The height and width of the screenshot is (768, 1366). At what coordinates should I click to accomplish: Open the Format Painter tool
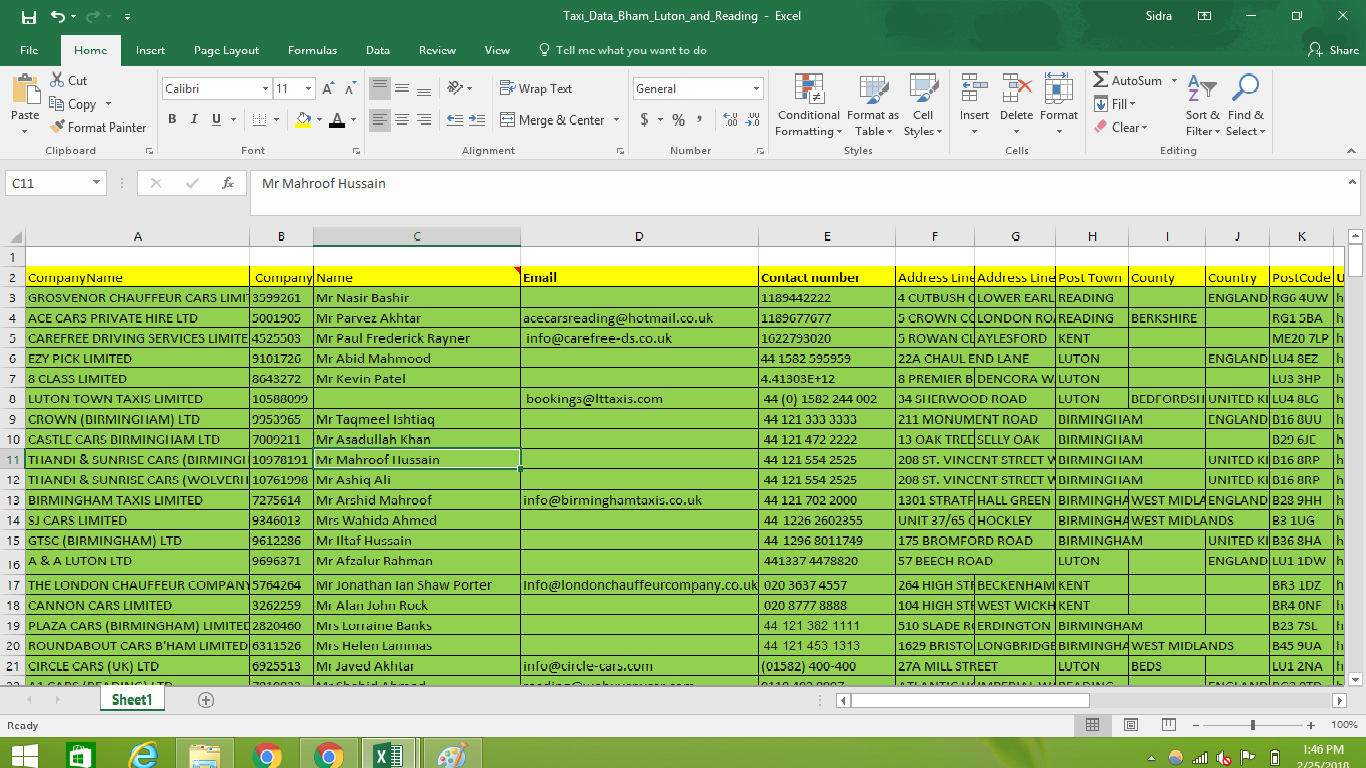(98, 127)
